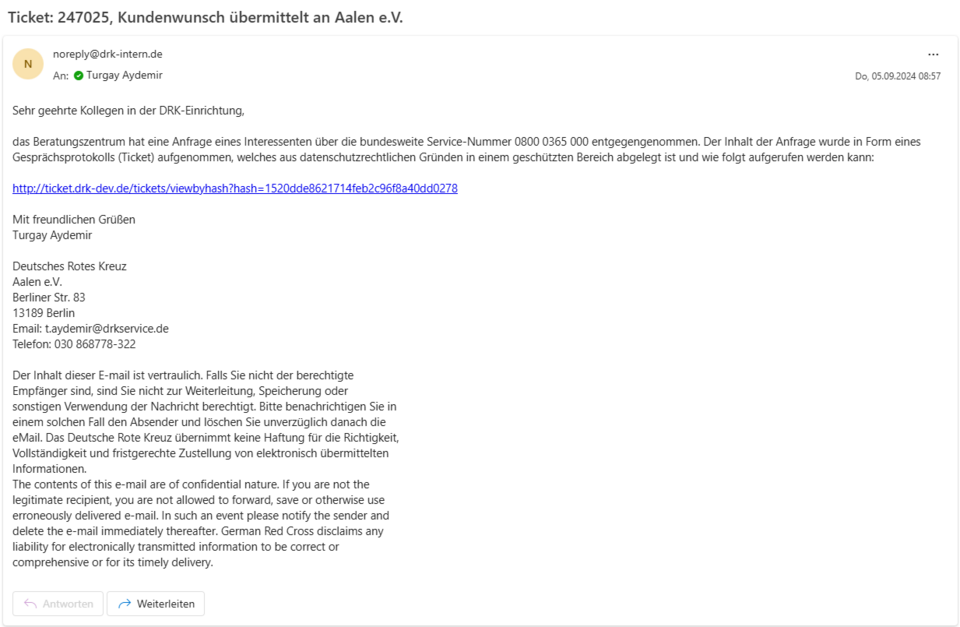Click the Berliner Str. 83 address line
960x627 pixels.
click(x=49, y=298)
